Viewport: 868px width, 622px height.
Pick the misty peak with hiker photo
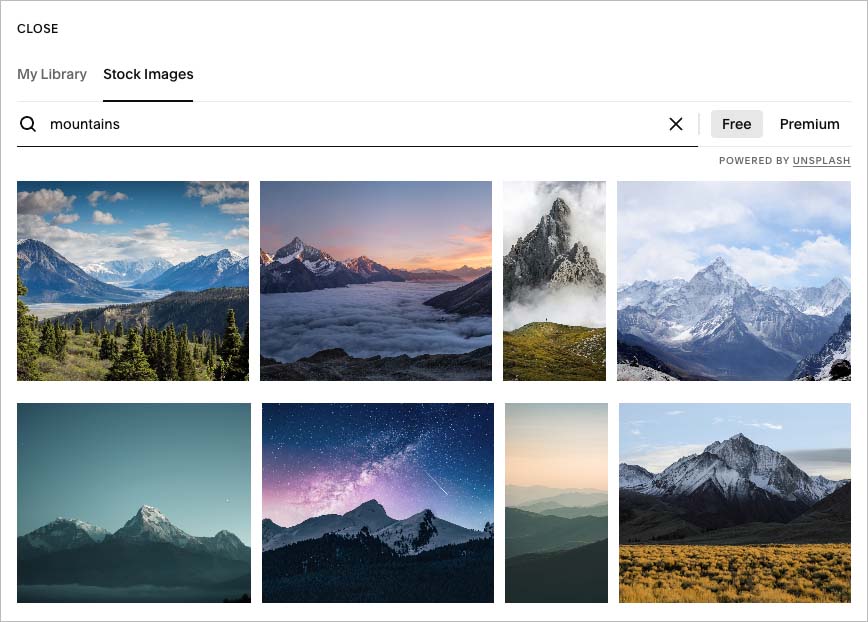(555, 281)
